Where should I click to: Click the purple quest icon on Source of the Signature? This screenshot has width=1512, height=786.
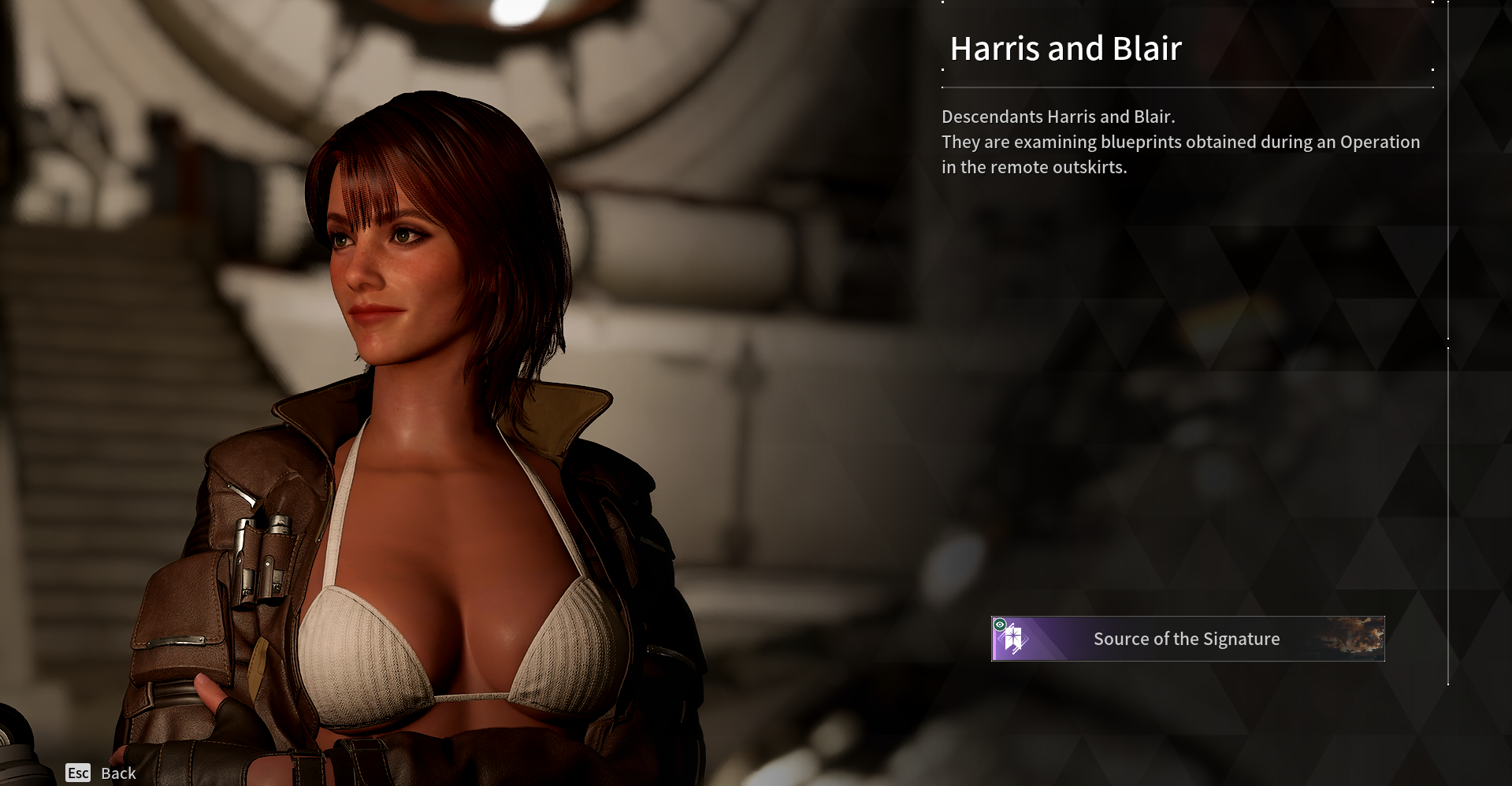(1013, 640)
